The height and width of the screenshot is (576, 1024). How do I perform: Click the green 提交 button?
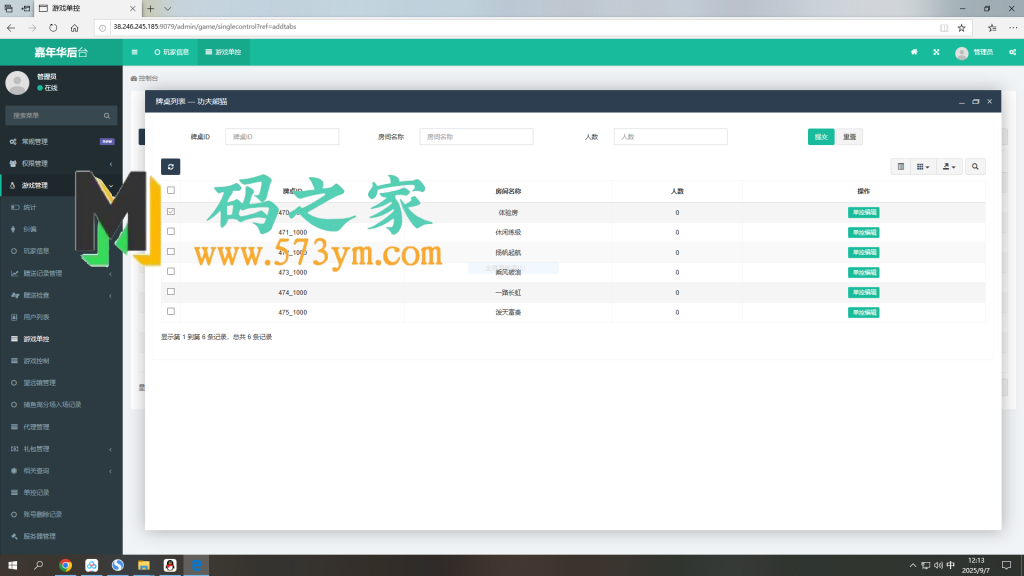(821, 136)
